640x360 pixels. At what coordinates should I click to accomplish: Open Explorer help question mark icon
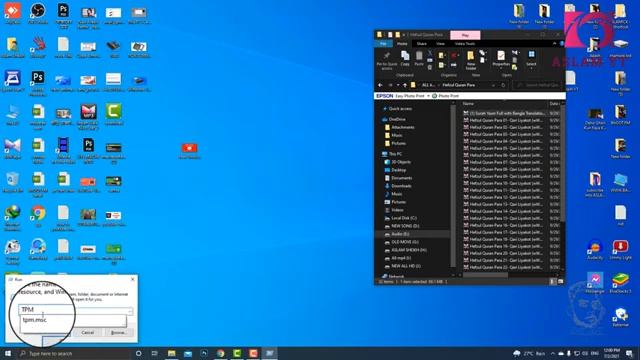[562, 44]
